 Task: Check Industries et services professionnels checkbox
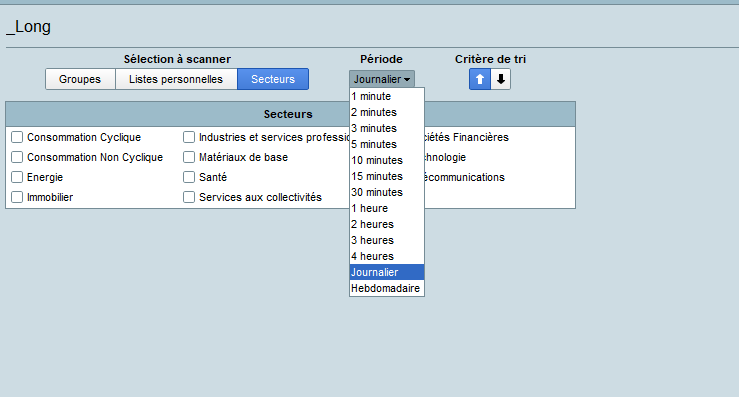click(189, 137)
